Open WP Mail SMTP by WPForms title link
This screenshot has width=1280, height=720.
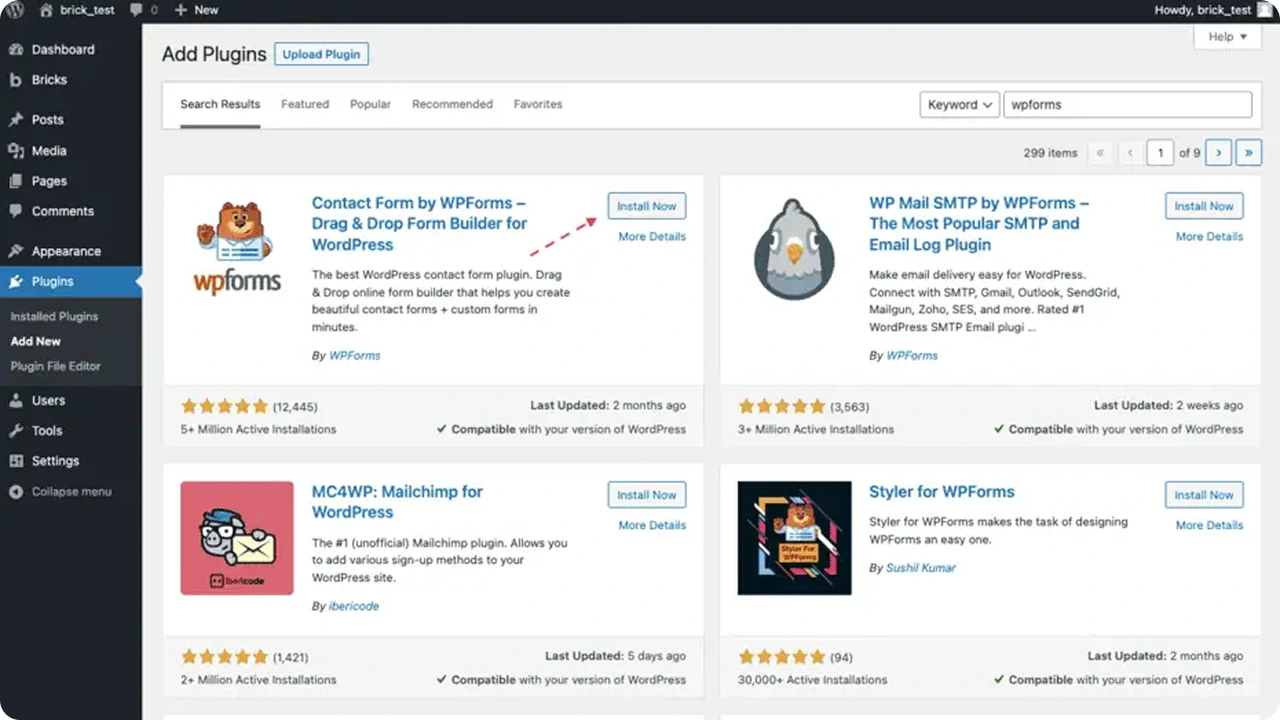point(979,224)
